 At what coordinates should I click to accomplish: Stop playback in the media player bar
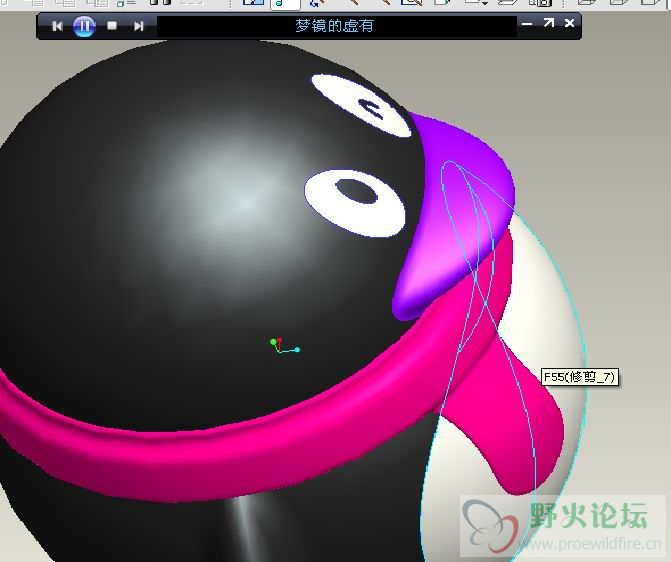point(112,26)
